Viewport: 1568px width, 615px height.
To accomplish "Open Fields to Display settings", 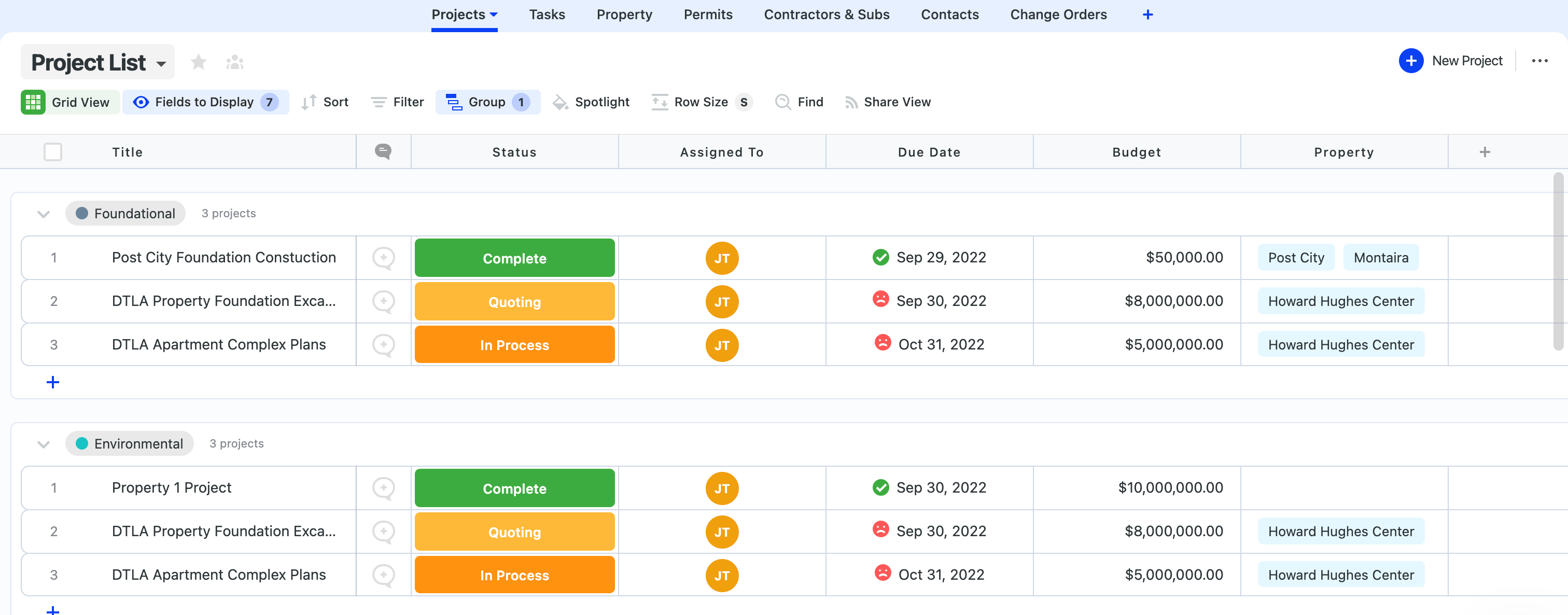I will coord(205,102).
